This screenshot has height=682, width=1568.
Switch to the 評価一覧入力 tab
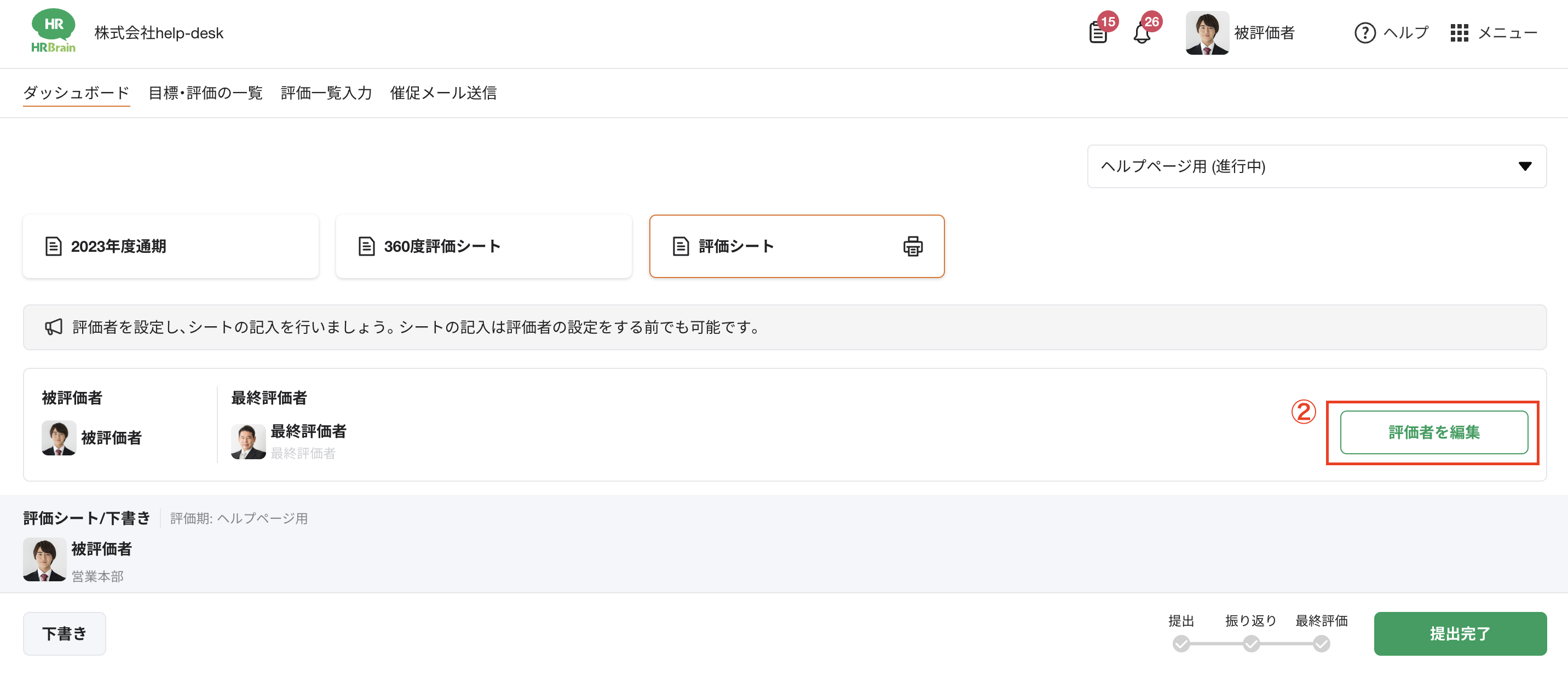click(x=326, y=93)
